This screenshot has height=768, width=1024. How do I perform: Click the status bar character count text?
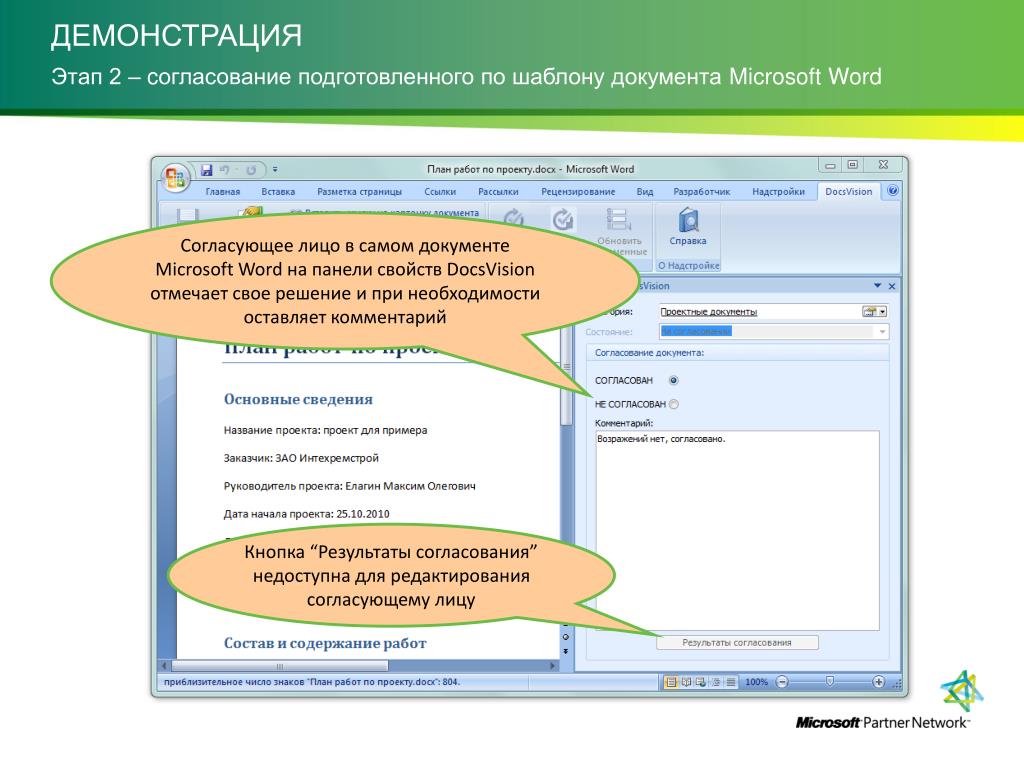click(312, 682)
